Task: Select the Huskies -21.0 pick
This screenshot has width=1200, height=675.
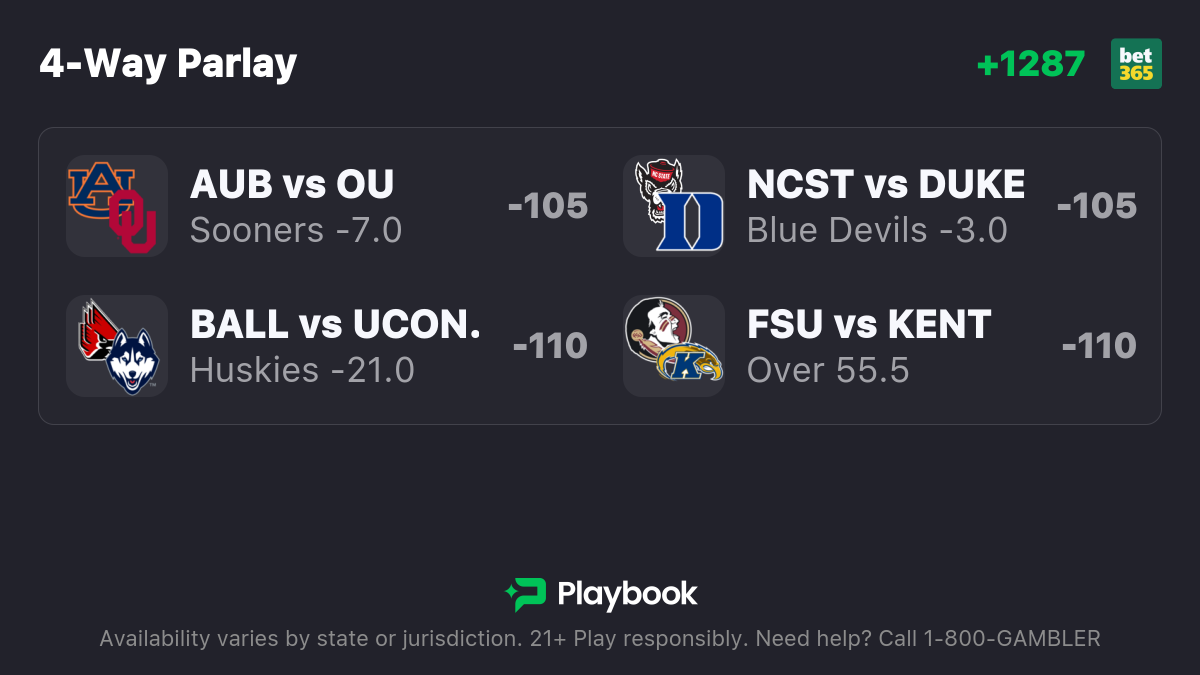Action: tap(302, 370)
